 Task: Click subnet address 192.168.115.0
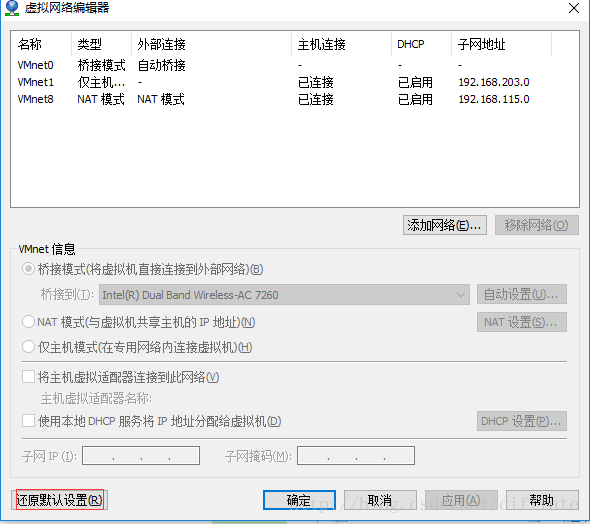pos(494,99)
